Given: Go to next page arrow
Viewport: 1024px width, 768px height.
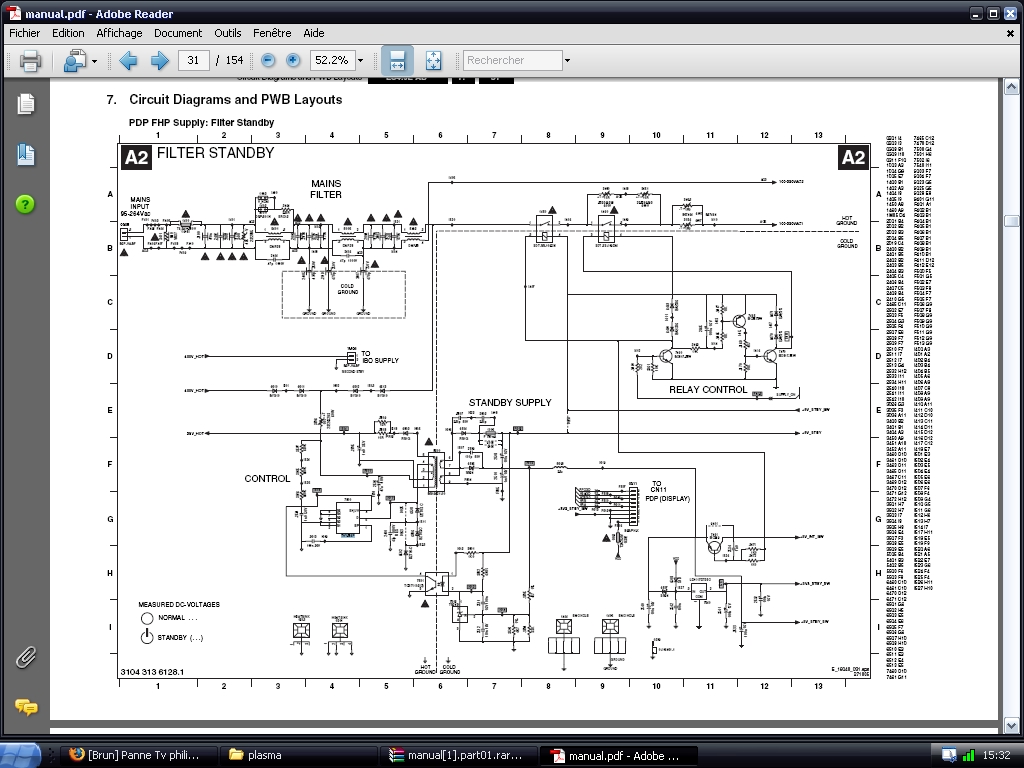Looking at the screenshot, I should (x=159, y=61).
